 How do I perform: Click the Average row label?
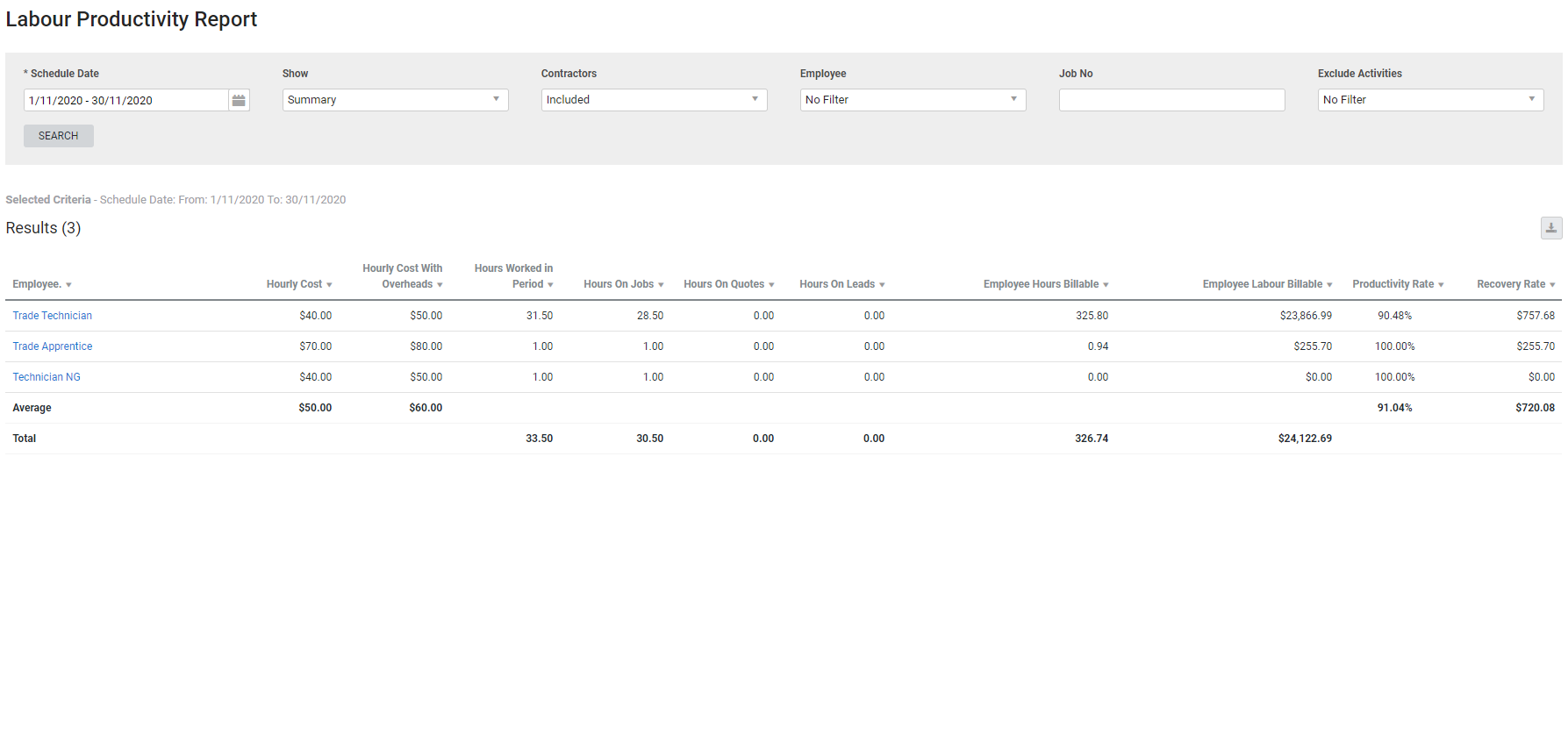pos(32,408)
